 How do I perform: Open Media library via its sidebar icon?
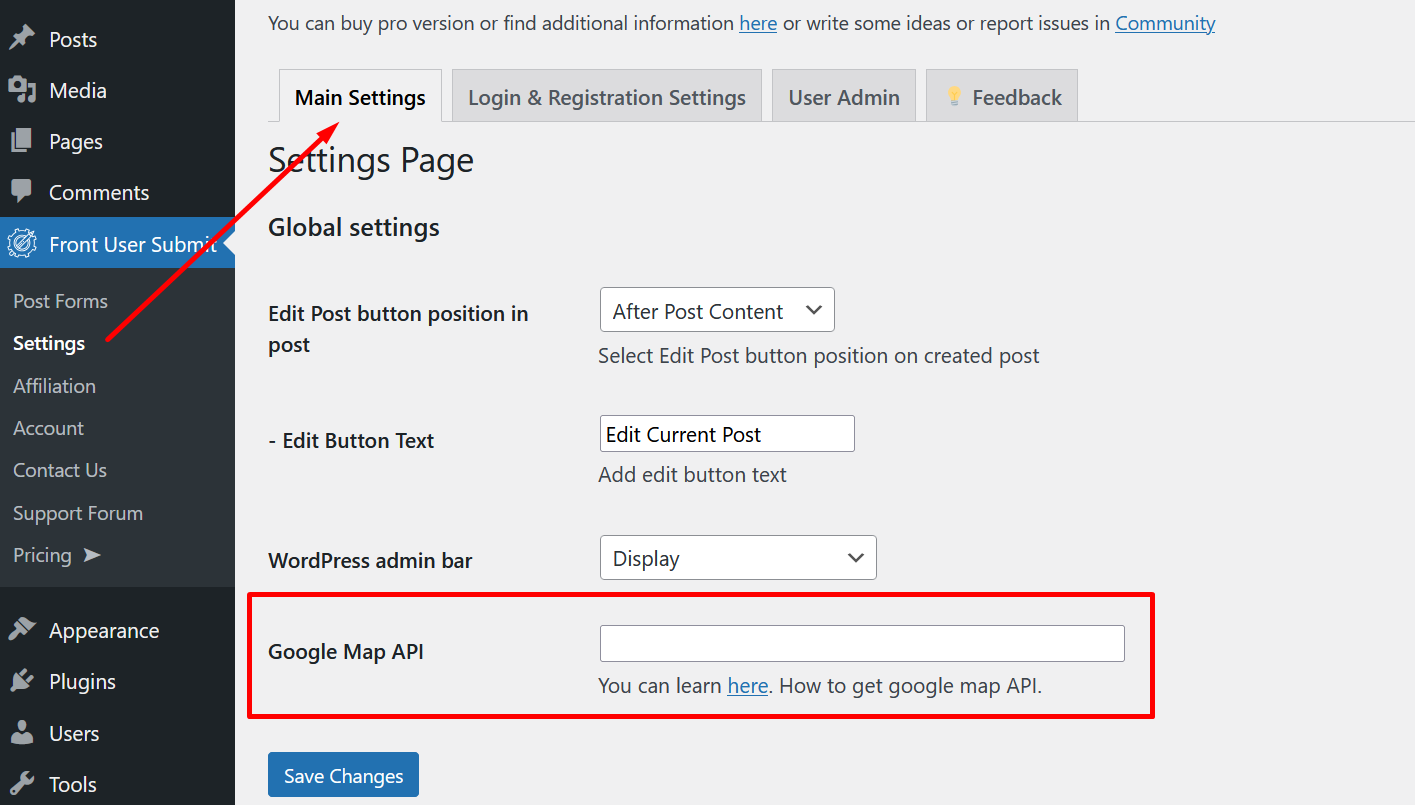click(22, 90)
